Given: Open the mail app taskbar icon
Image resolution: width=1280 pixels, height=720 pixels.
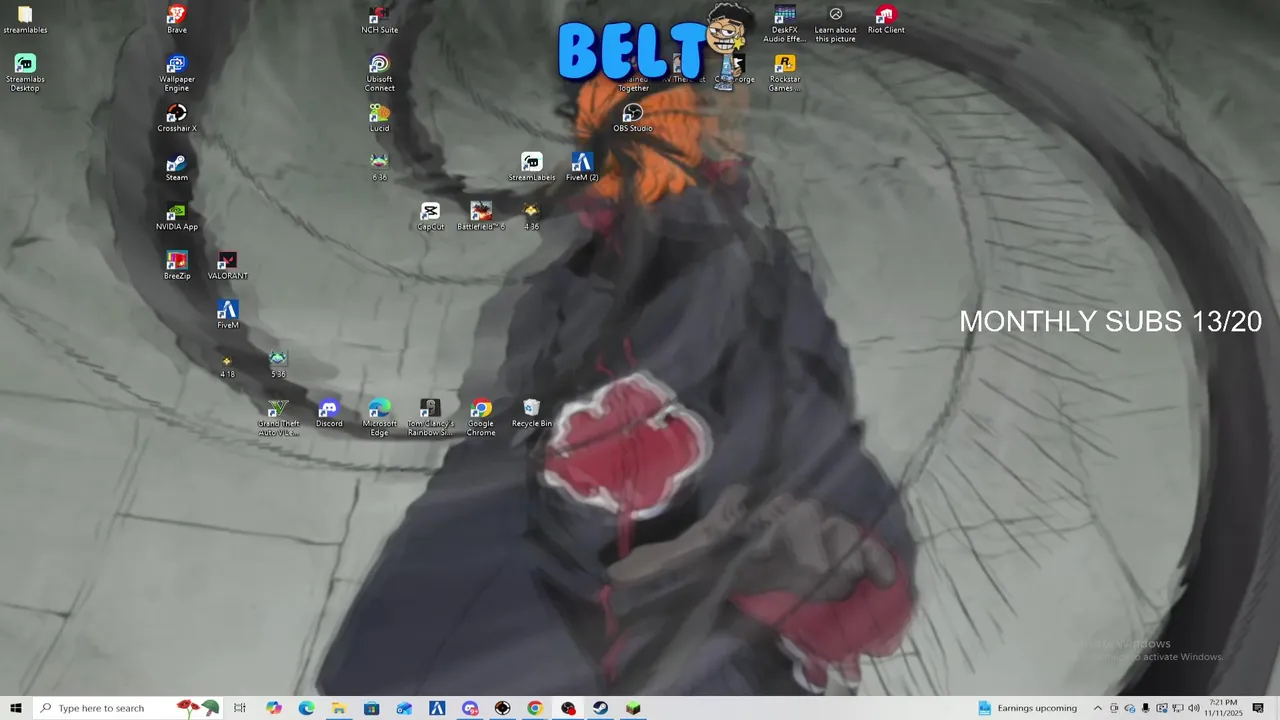Looking at the screenshot, I should pyautogui.click(x=404, y=708).
